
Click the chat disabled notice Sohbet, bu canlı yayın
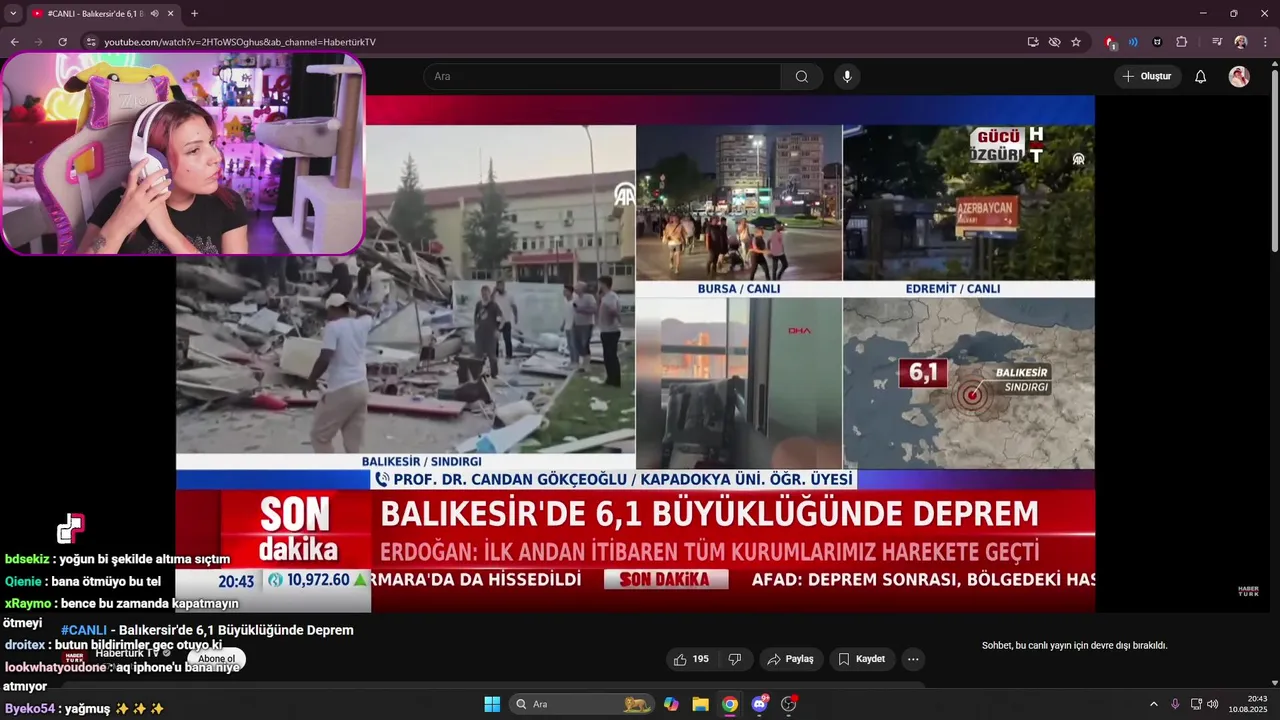click(1075, 646)
